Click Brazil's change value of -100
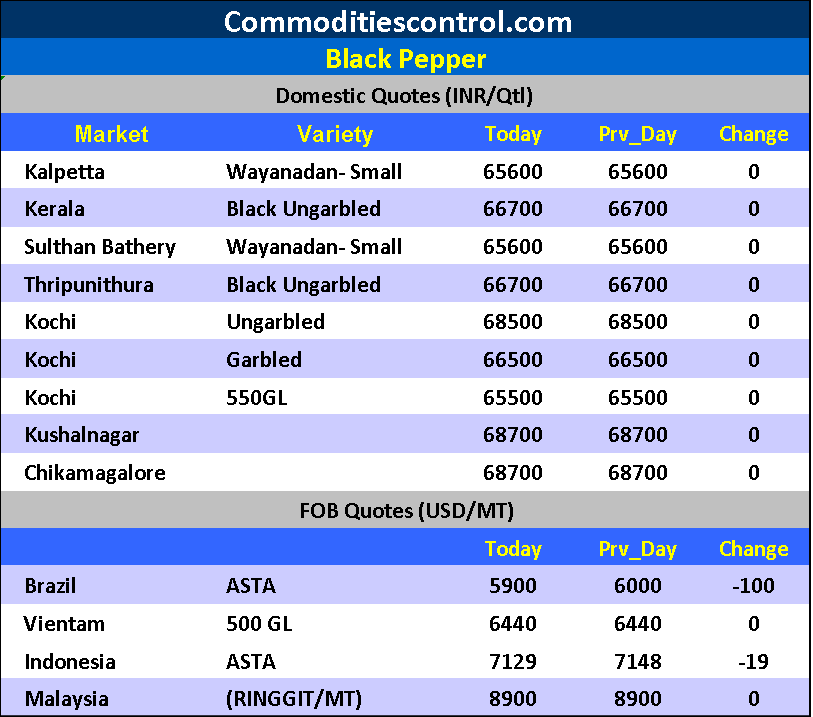Viewport: 813px width, 717px height. (753, 586)
